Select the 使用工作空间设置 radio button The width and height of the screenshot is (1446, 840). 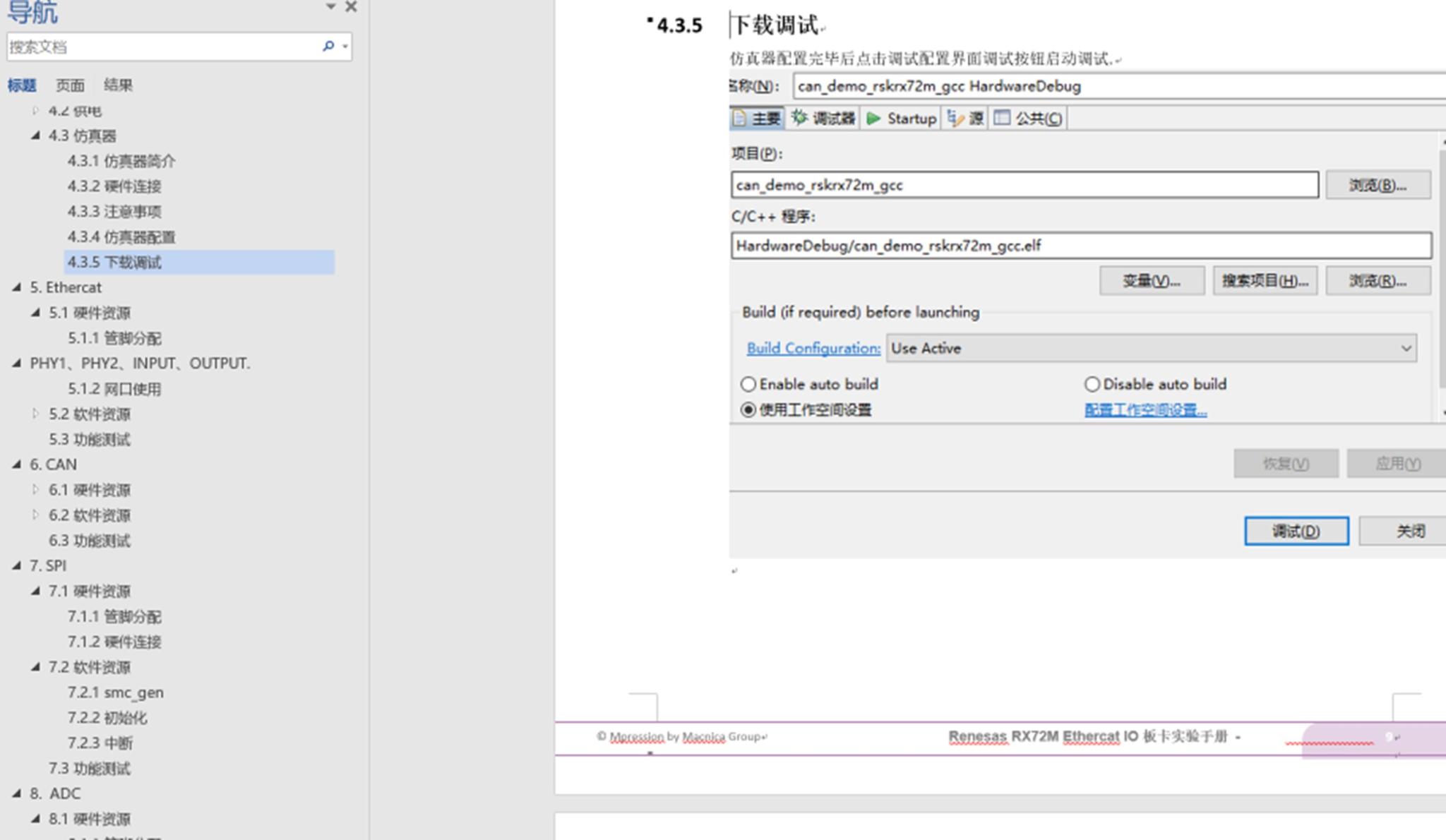(748, 409)
